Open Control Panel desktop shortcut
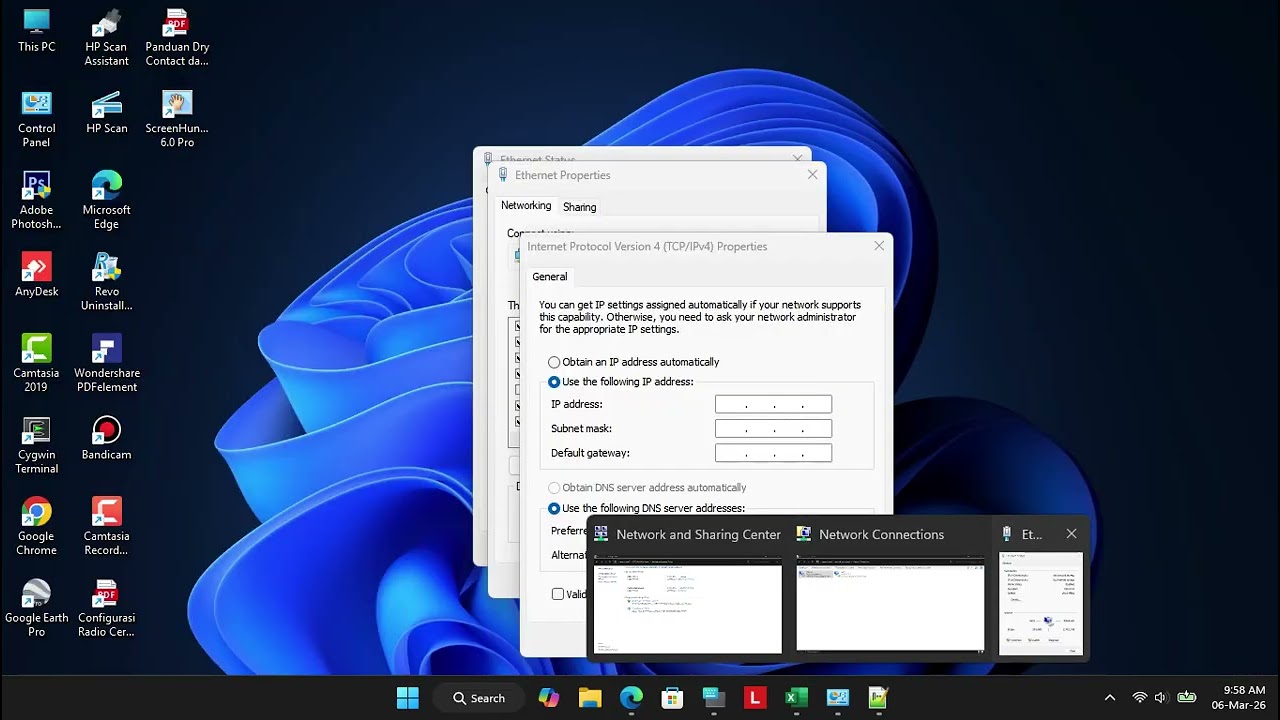Screen dimensions: 1280x720 (36, 119)
